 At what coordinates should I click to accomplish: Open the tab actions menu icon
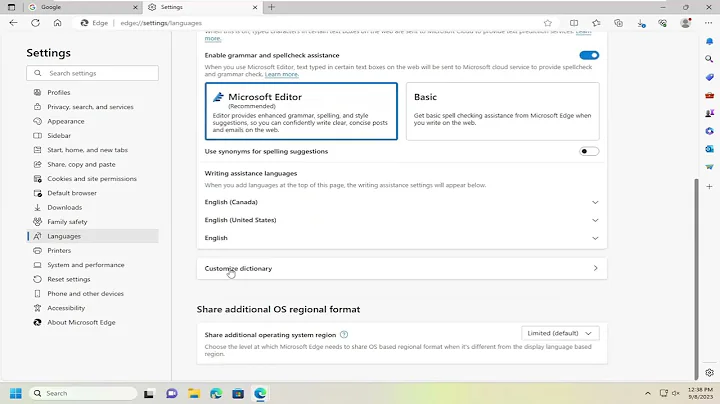pos(11,7)
